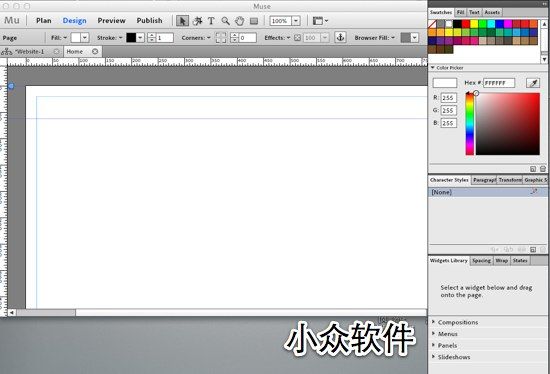Open the Spacing tab

tap(481, 261)
